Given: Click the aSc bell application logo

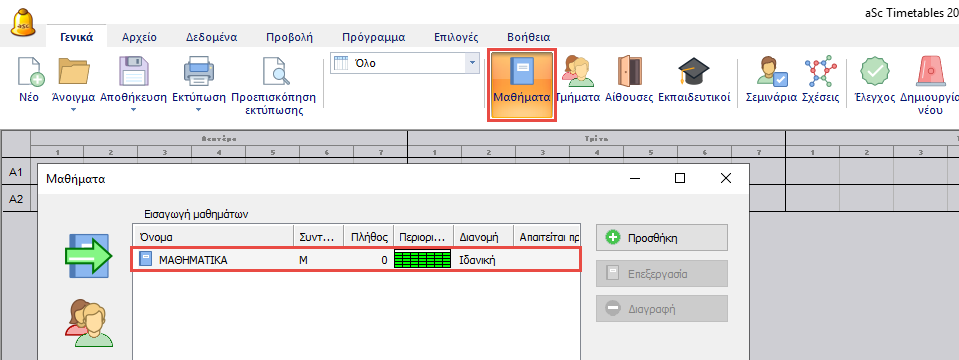Looking at the screenshot, I should point(23,23).
